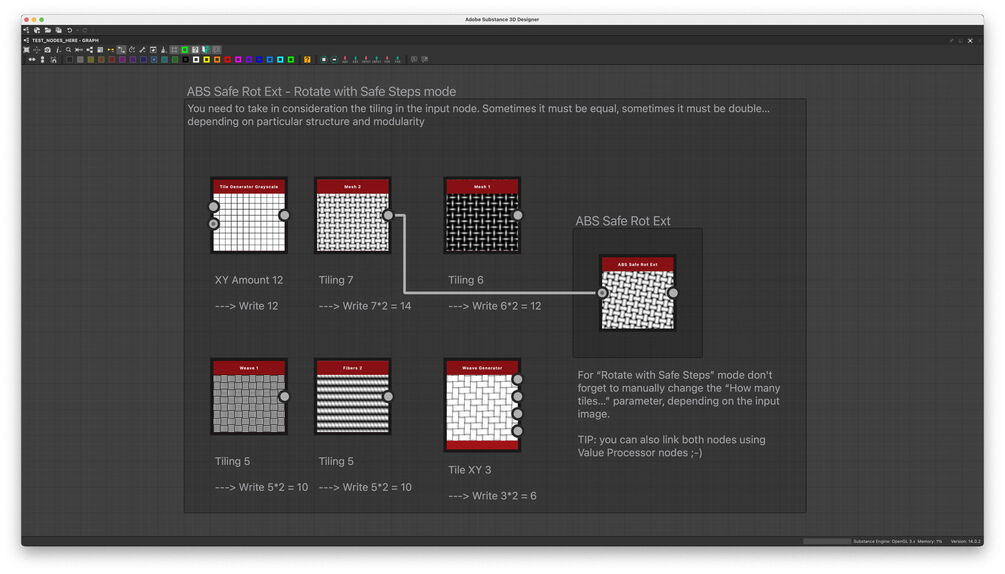The height and width of the screenshot is (574, 1005).
Task: Click the 'Version: 14.0.2' status text
Action: click(x=965, y=541)
